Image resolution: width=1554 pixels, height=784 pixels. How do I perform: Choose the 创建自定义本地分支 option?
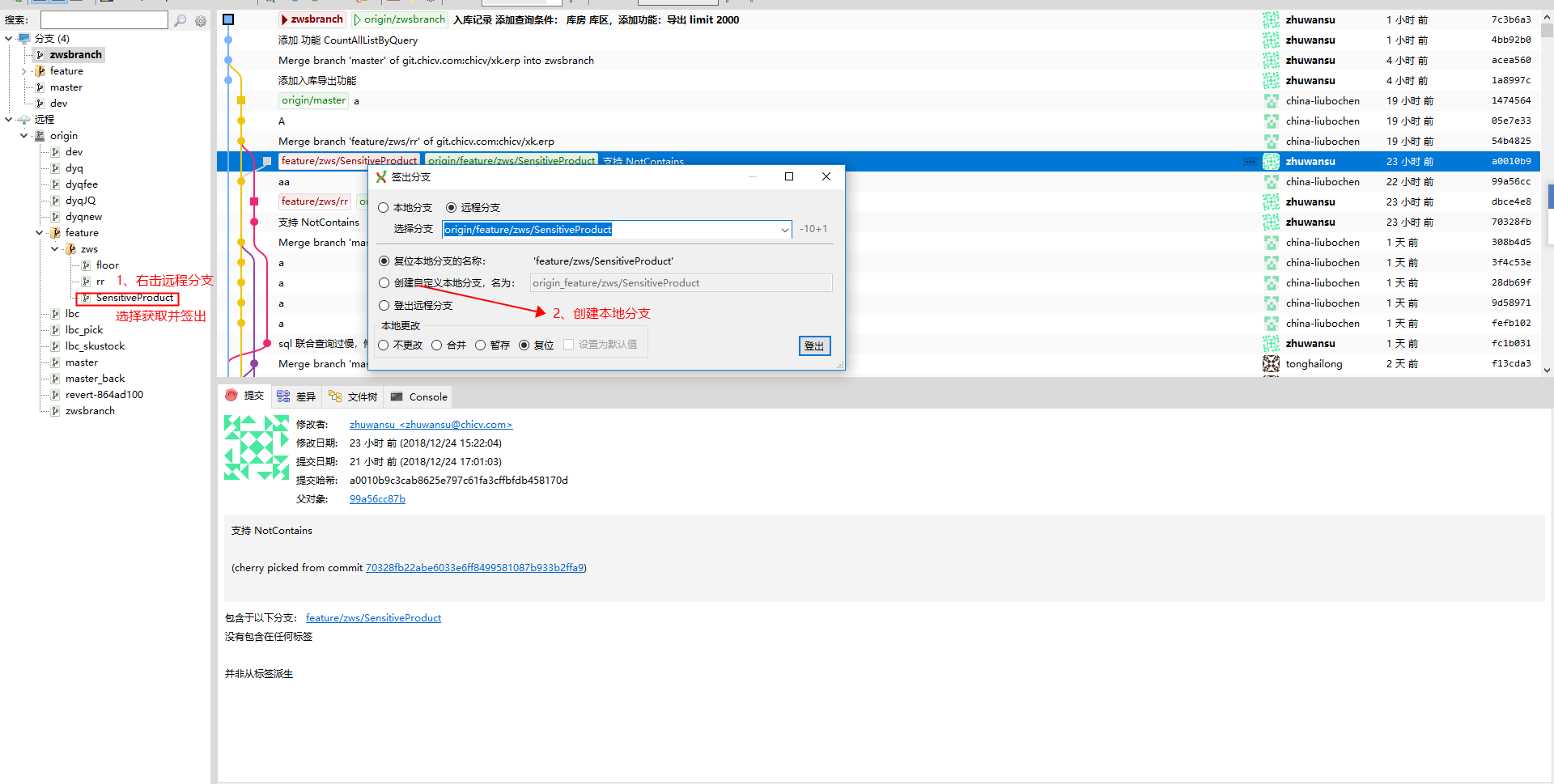[x=384, y=282]
